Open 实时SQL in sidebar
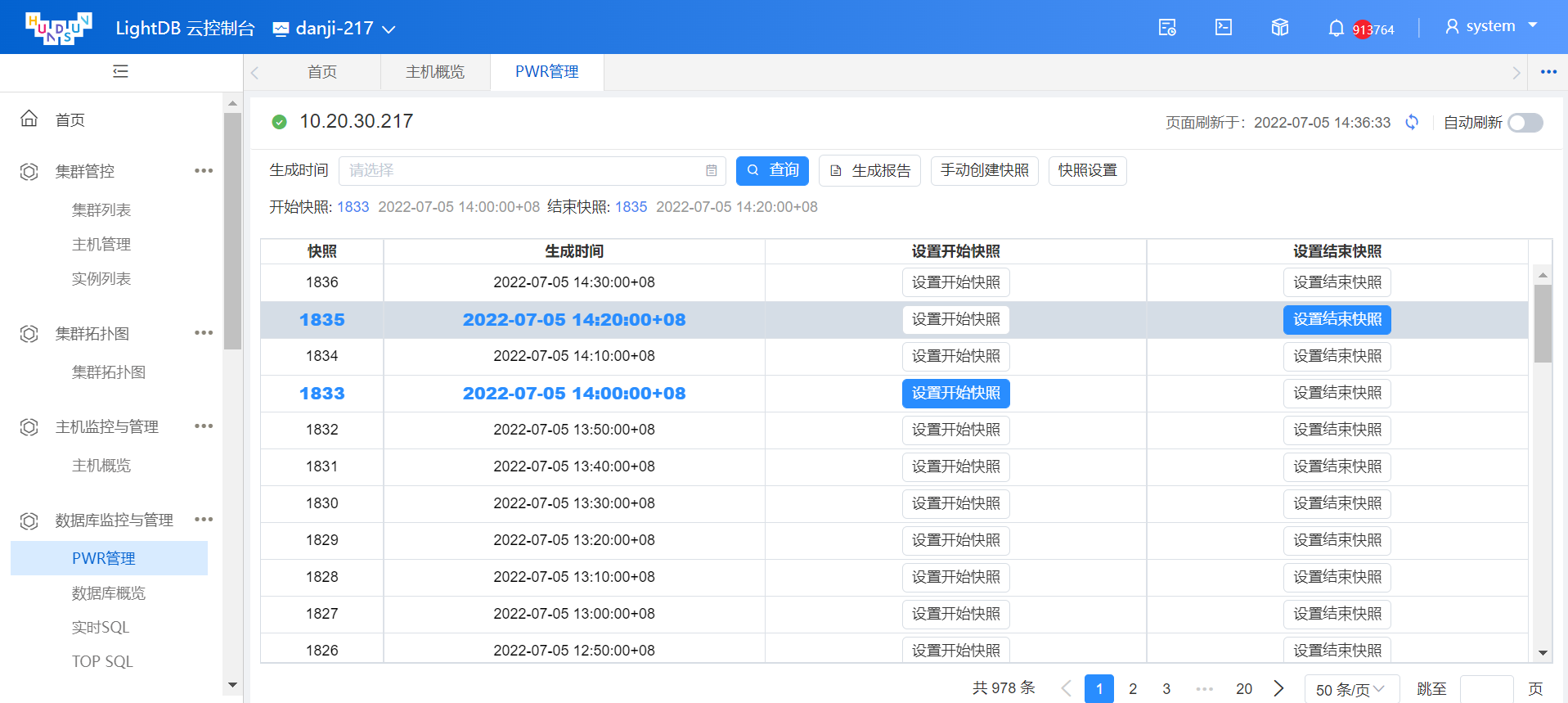Viewport: 1568px width, 703px height. pyautogui.click(x=101, y=627)
